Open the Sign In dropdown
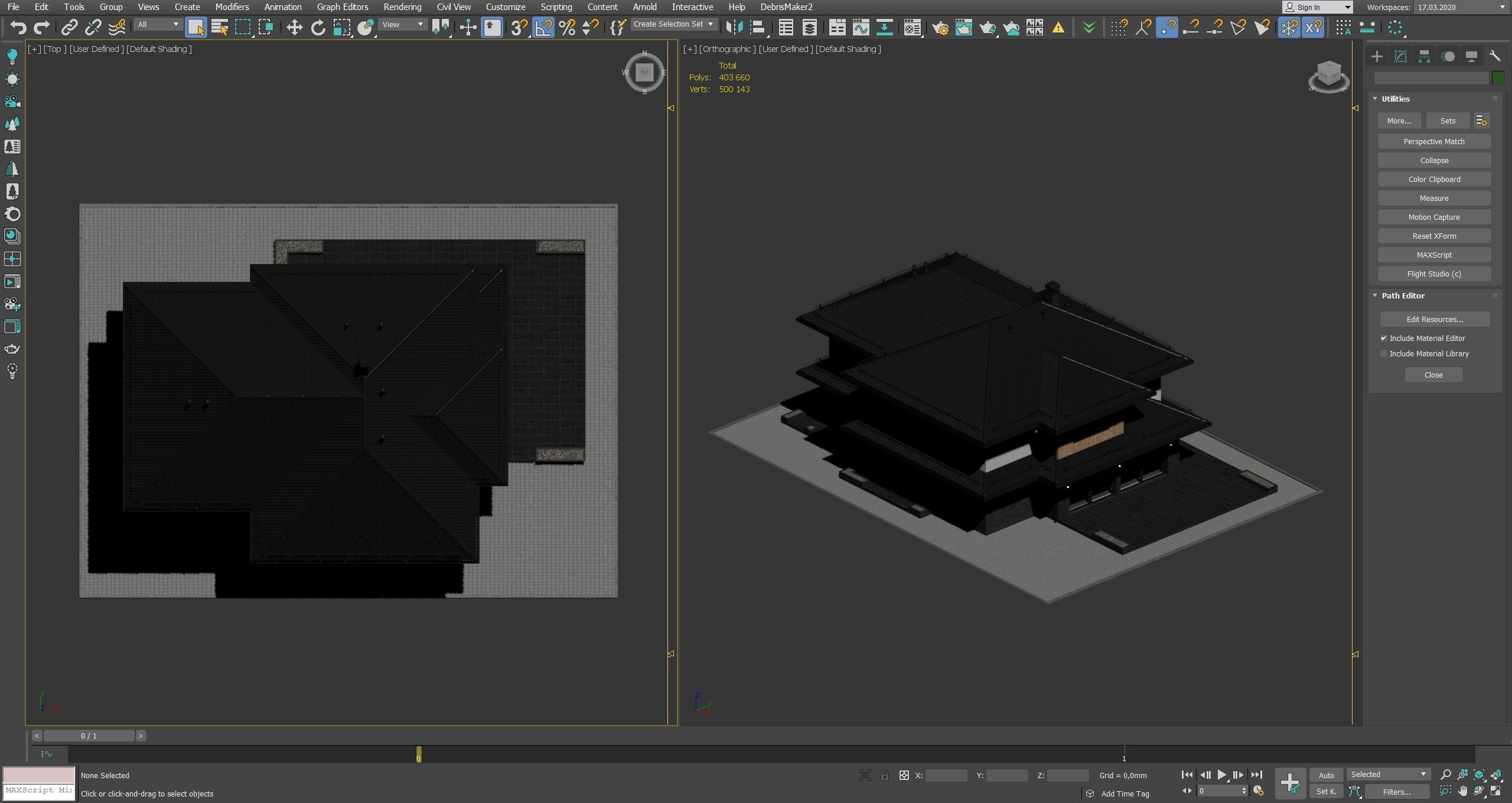1512x803 pixels. point(1317,7)
